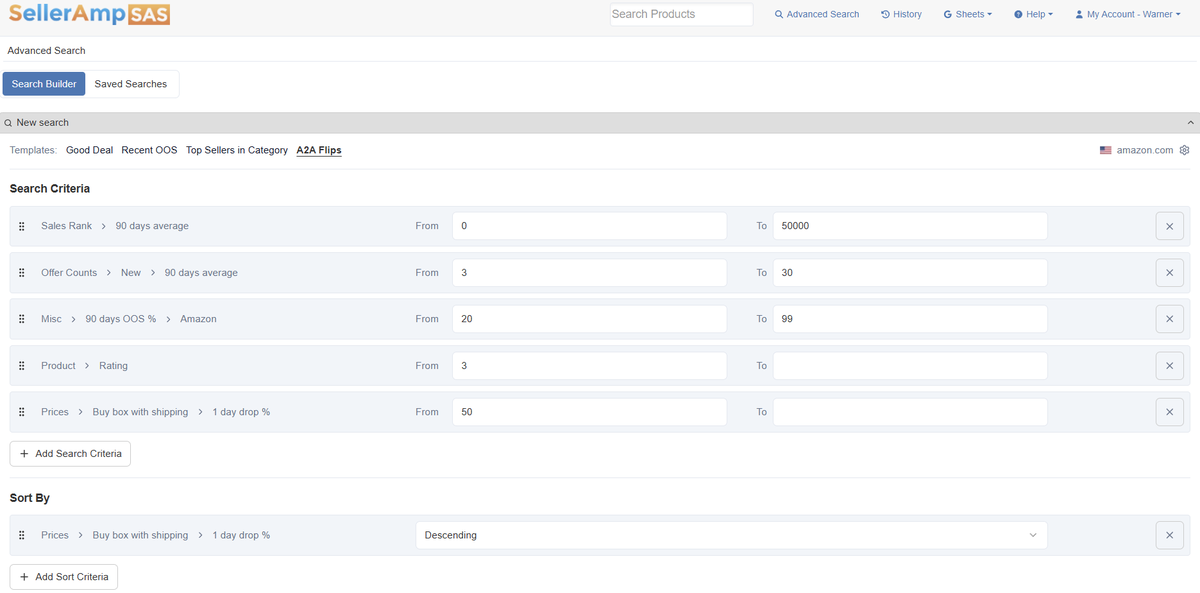Screen dimensions: 1200x593
Task: Click empty 1 day drop % To field
Action: (x=910, y=412)
